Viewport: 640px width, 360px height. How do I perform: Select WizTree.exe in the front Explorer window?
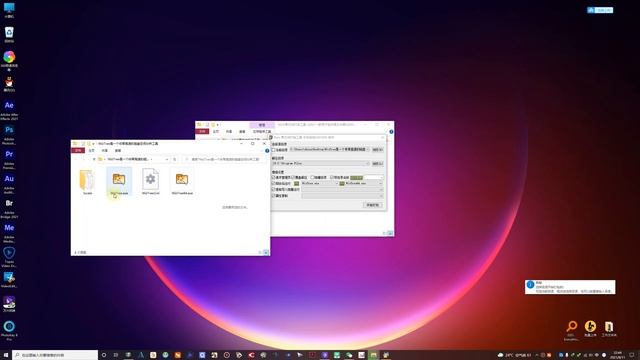click(x=119, y=182)
